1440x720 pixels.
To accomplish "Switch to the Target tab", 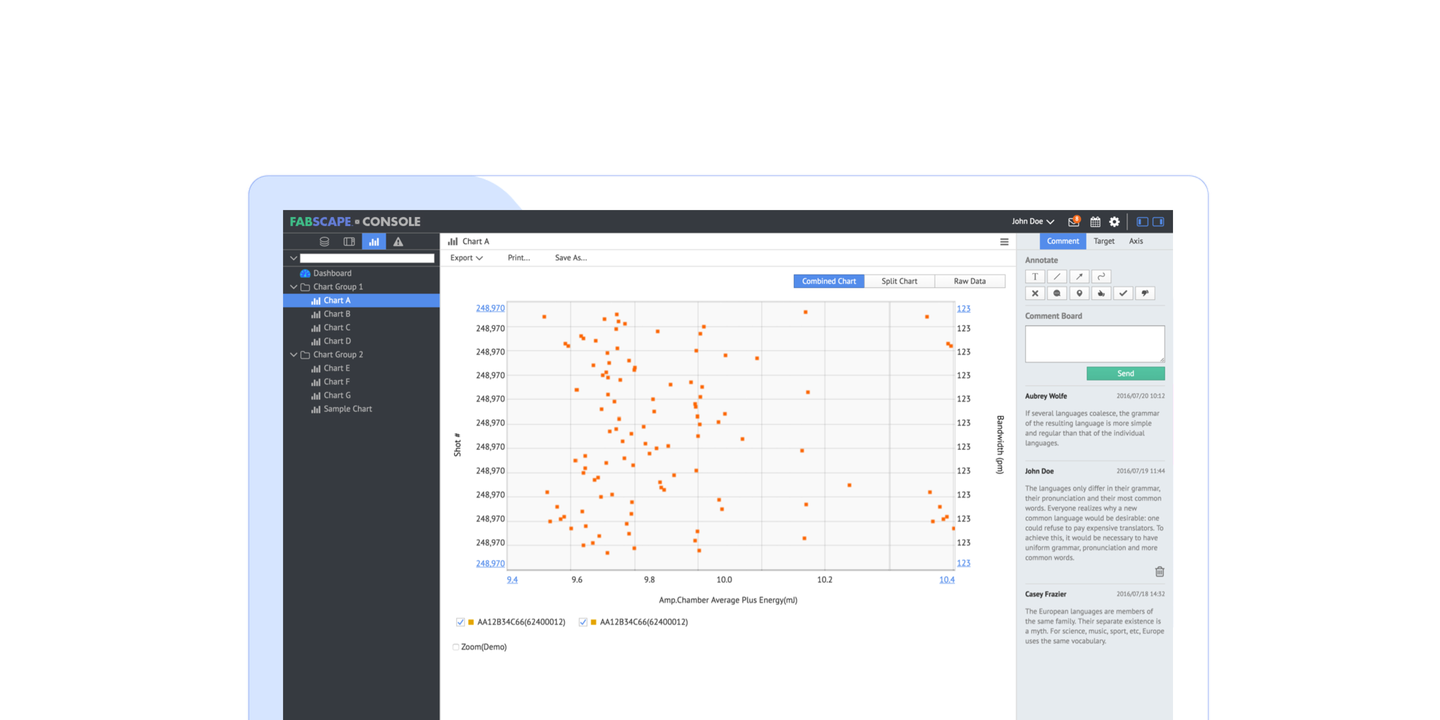I will [x=1104, y=241].
